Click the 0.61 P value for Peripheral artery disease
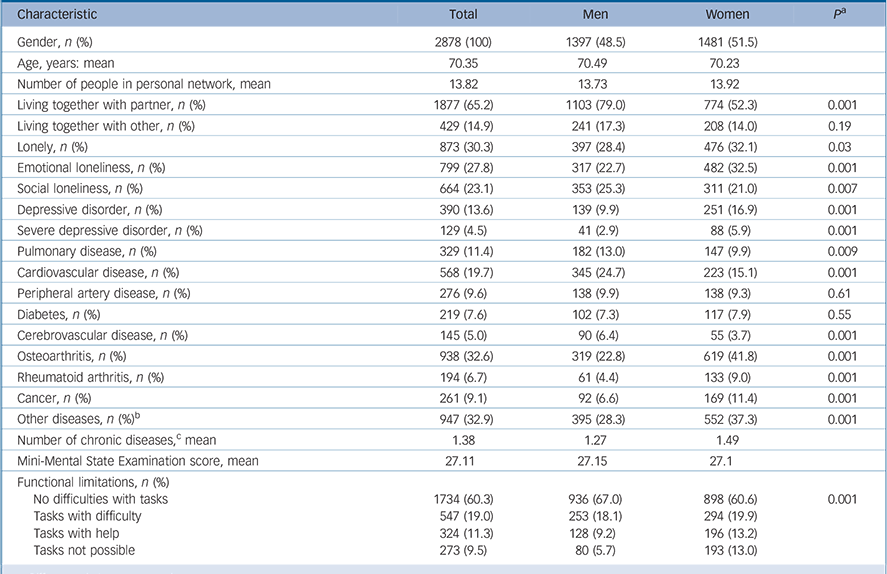Screen dimensions: 887x574 [845, 293]
